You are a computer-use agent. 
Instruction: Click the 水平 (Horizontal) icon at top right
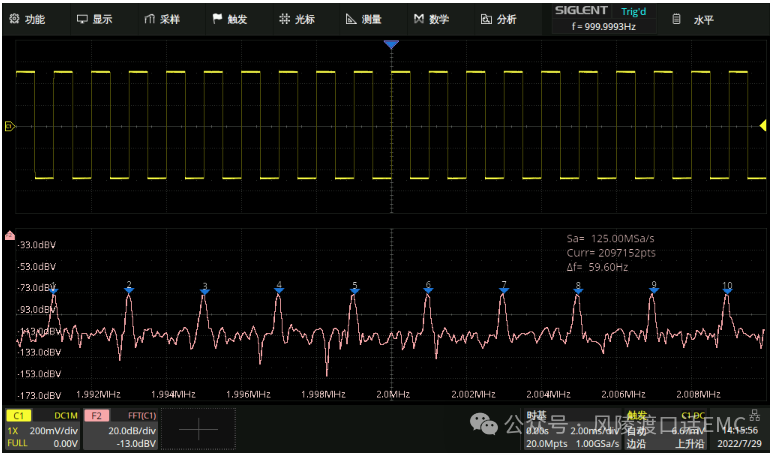(x=677, y=19)
